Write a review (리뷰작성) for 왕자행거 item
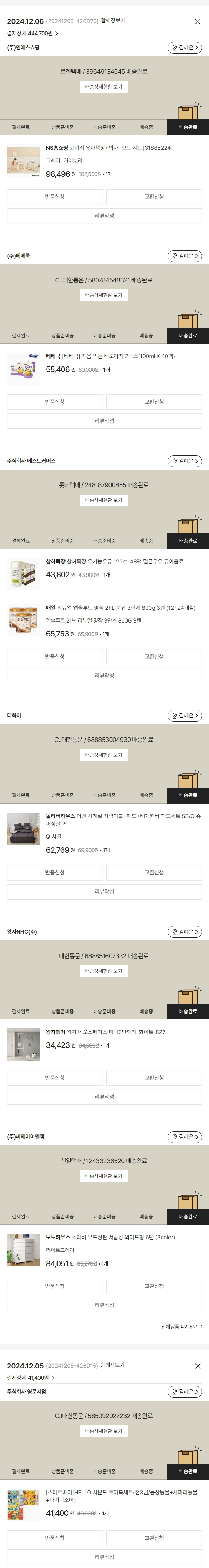The width and height of the screenshot is (209, 1568). tap(104, 1097)
